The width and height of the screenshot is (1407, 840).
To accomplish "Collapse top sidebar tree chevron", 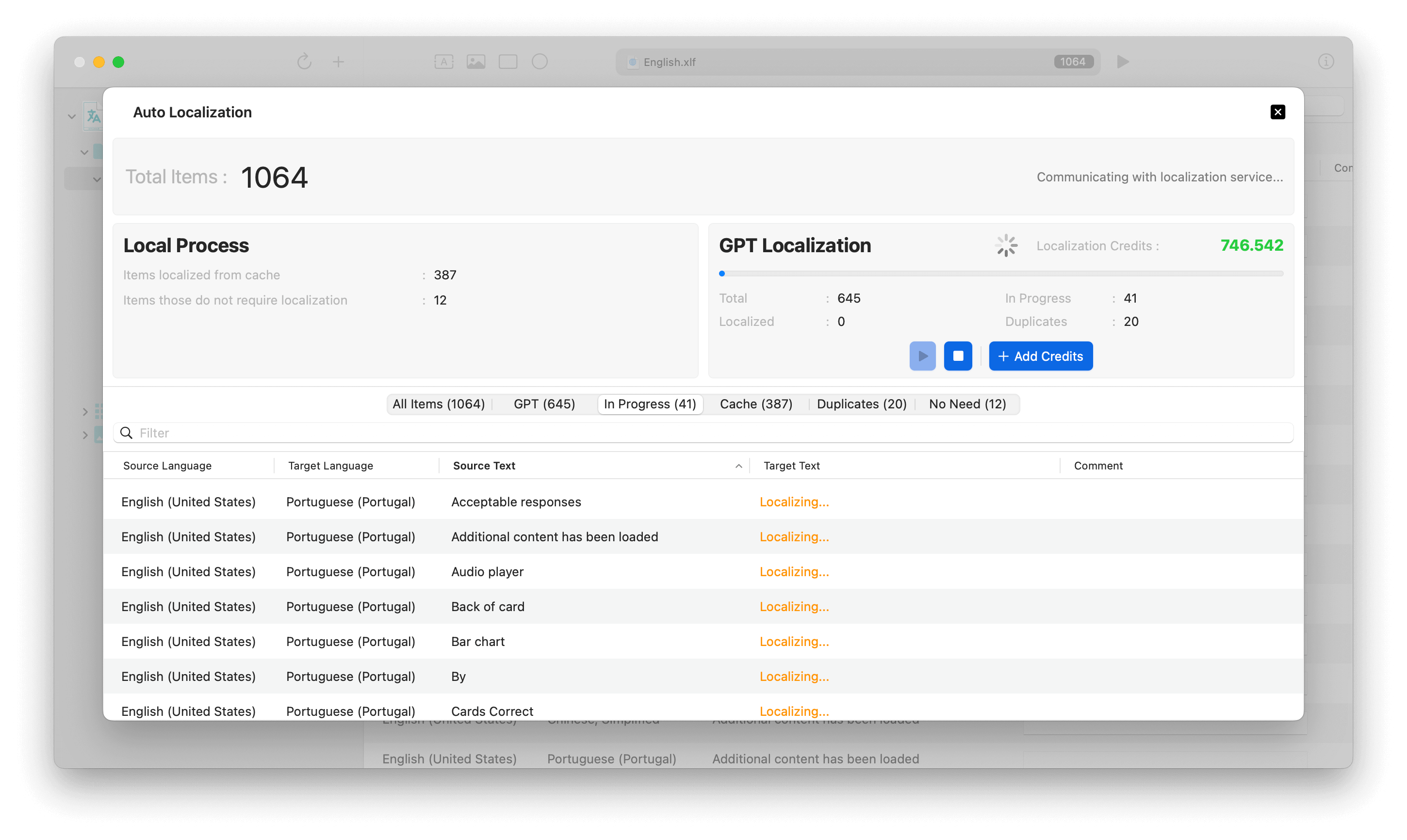I will pyautogui.click(x=72, y=116).
